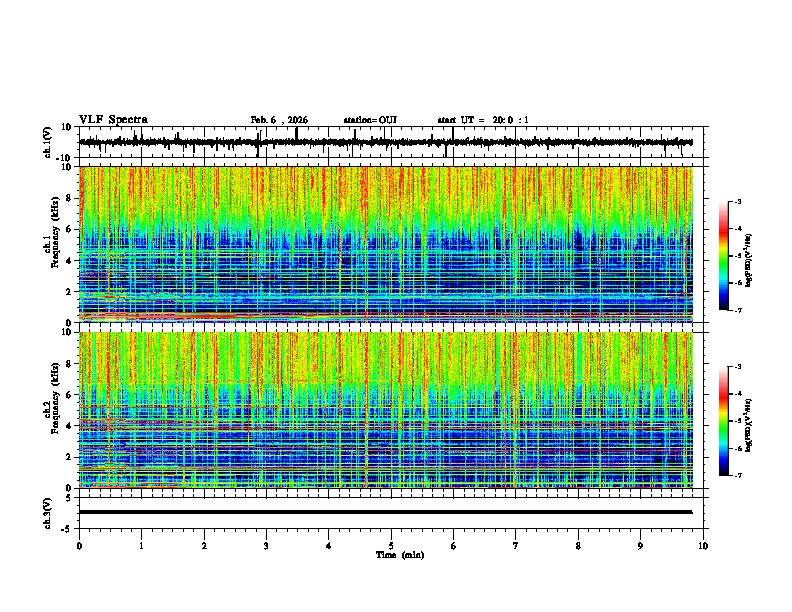Click the "-3" tick on ch.1 colorbar

738,202
